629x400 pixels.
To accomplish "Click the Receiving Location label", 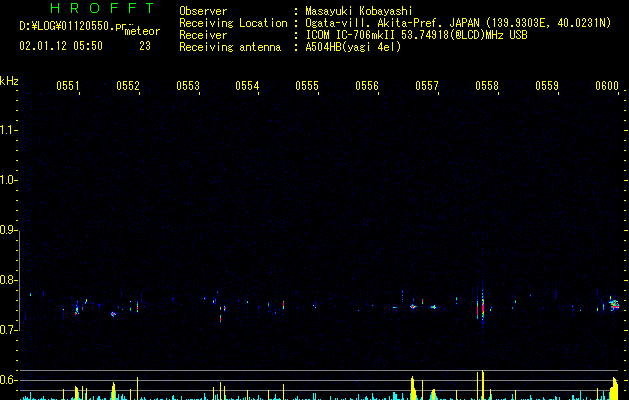I will [233, 23].
